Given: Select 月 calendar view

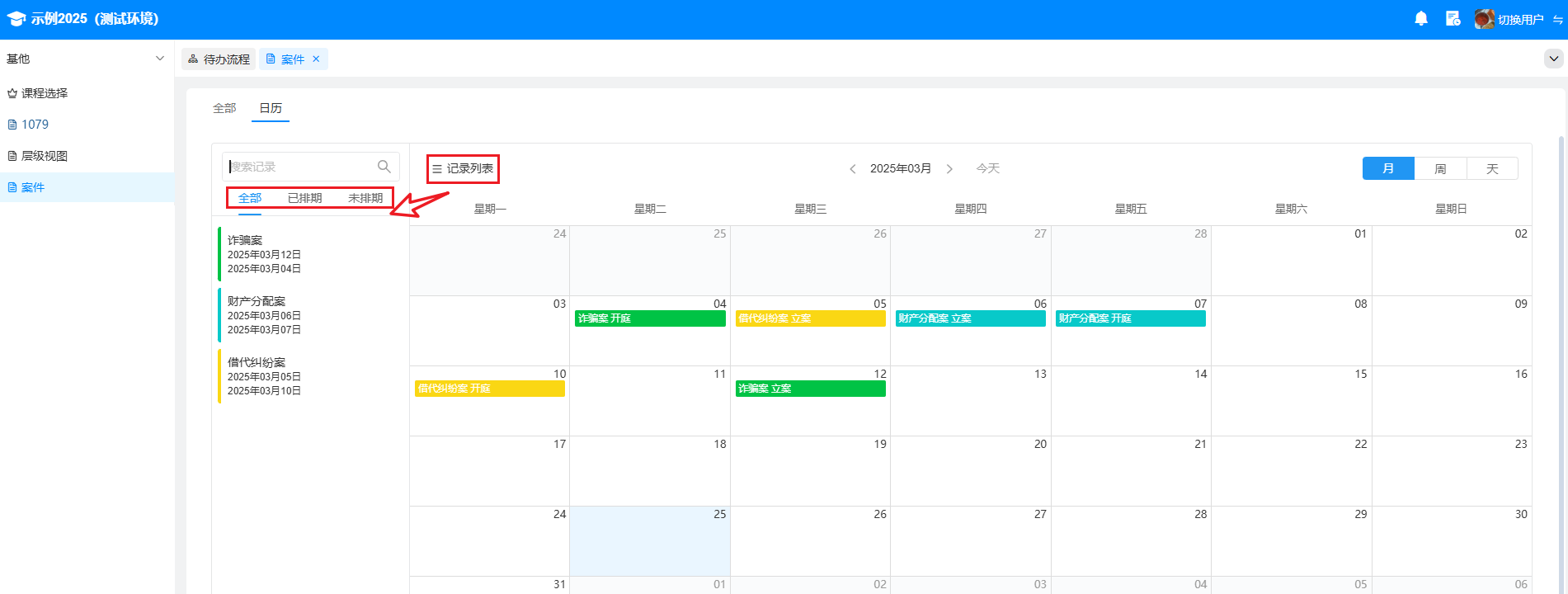Looking at the screenshot, I should pos(1388,168).
